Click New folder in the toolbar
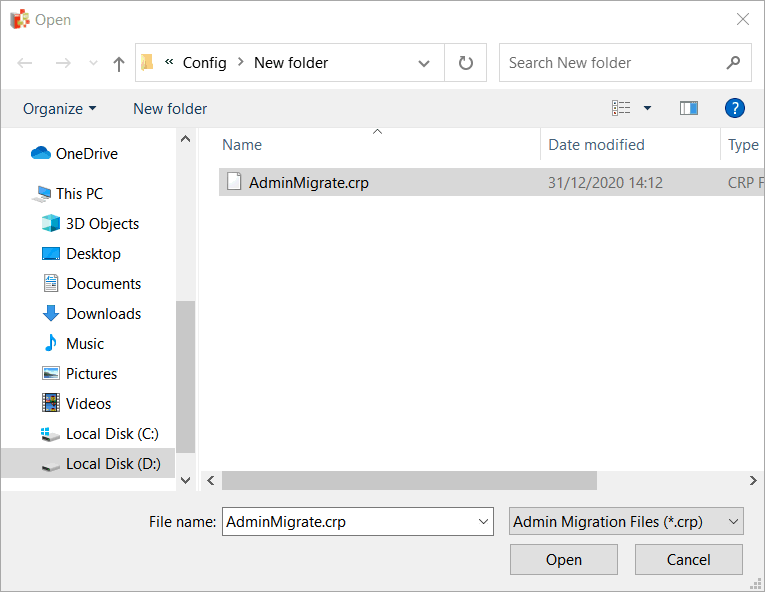 point(170,108)
